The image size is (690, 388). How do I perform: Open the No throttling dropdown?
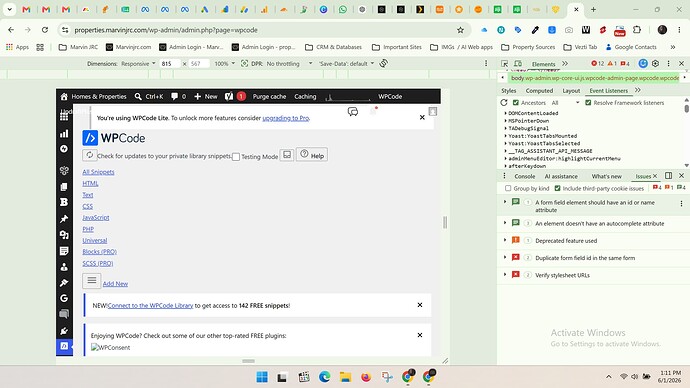point(289,64)
